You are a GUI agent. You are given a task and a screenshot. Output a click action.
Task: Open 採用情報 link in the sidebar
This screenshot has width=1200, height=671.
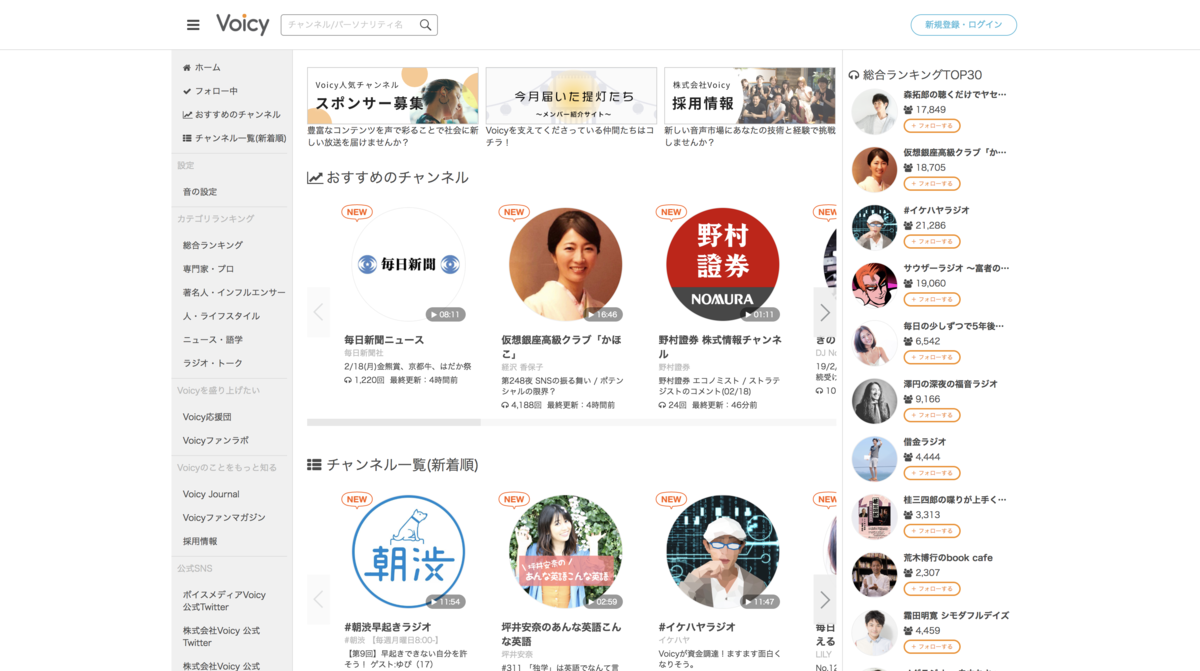tap(200, 541)
